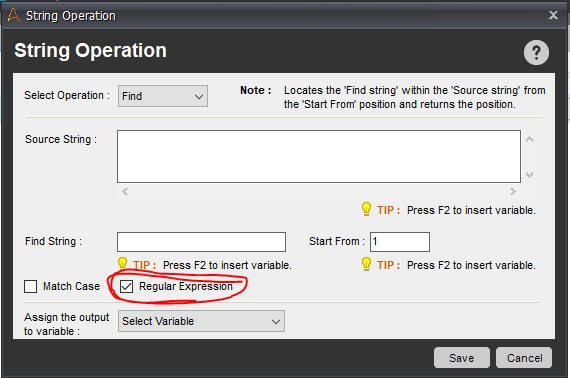This screenshot has width=570, height=378.
Task: Click the Find String input field
Action: (x=201, y=242)
